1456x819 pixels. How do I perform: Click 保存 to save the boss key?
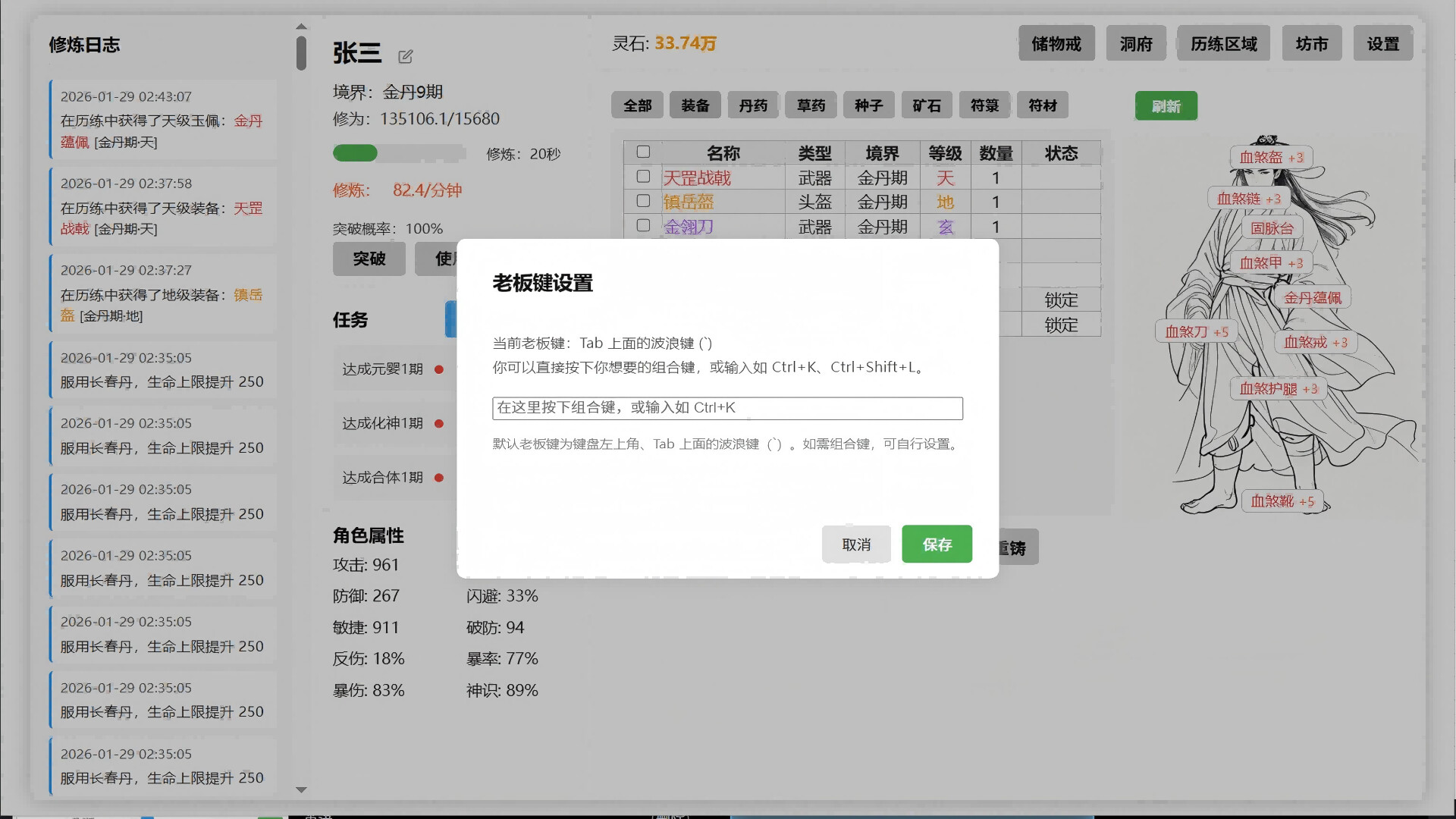[937, 544]
